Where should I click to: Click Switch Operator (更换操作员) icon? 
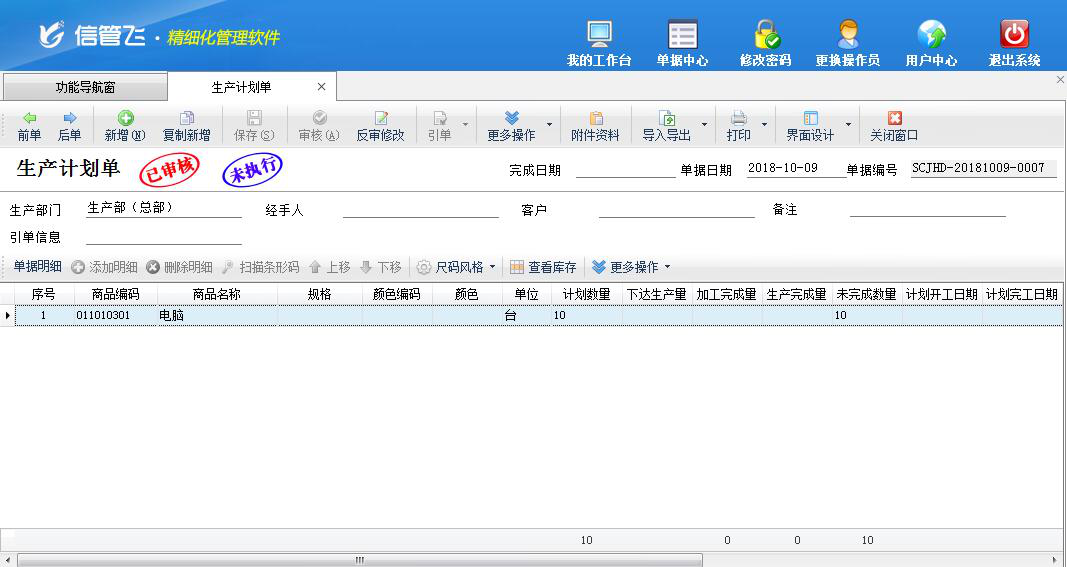click(847, 43)
